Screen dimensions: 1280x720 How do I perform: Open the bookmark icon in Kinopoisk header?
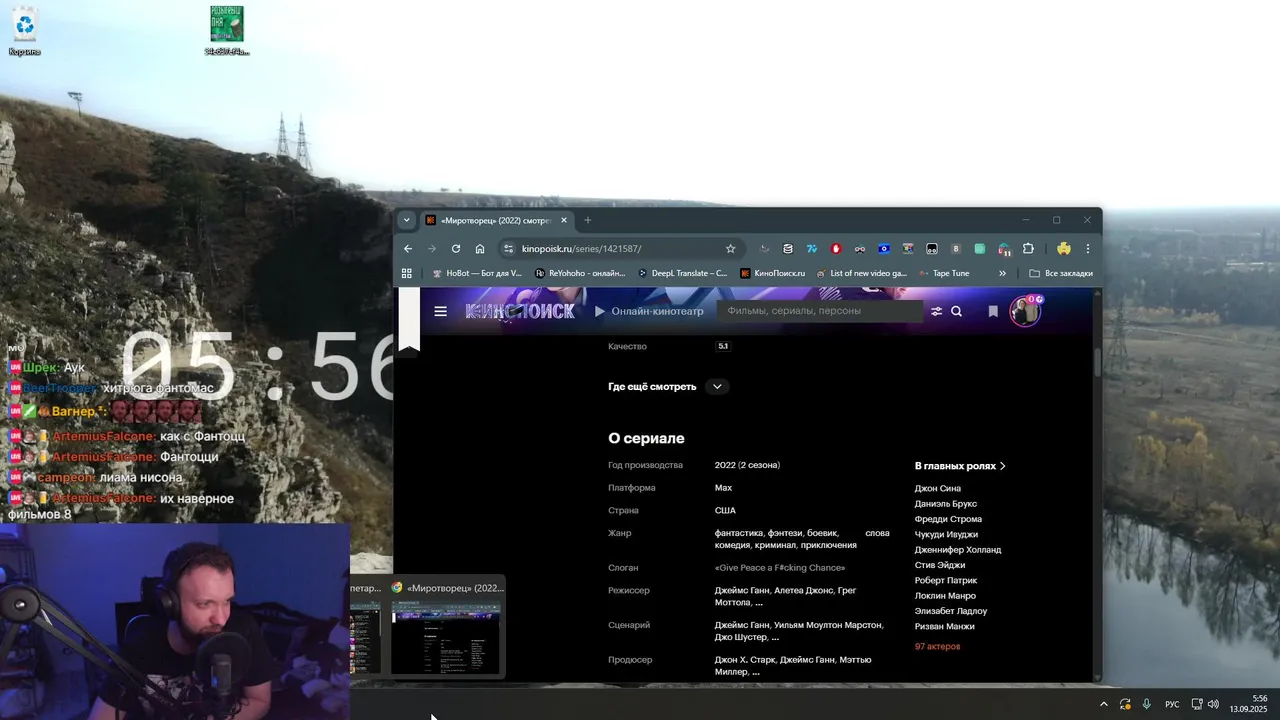pos(993,311)
